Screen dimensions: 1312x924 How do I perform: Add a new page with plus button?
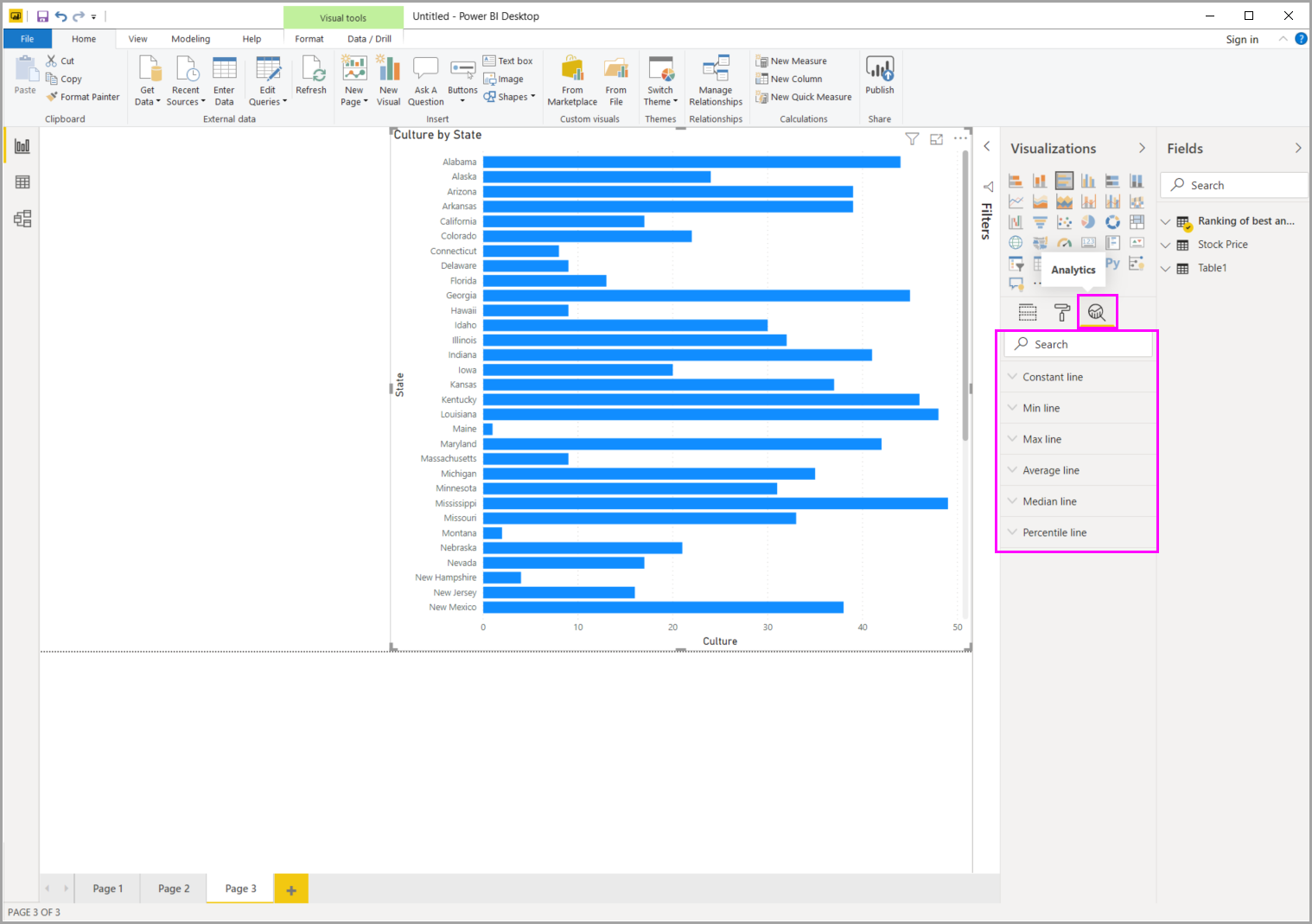tap(291, 889)
